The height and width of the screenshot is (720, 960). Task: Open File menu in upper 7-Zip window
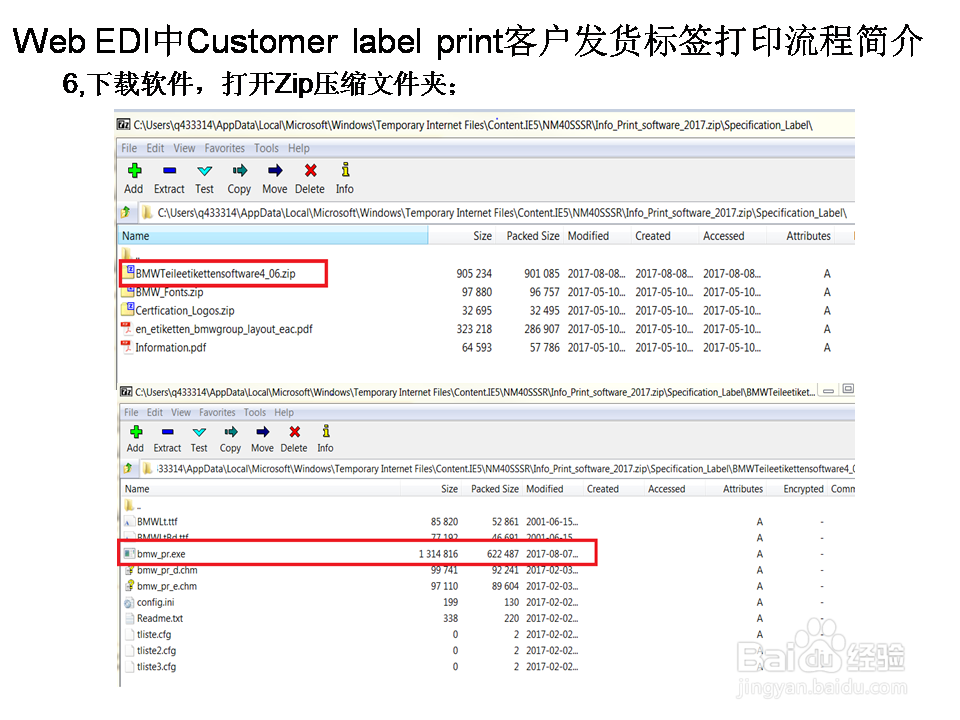pos(129,148)
